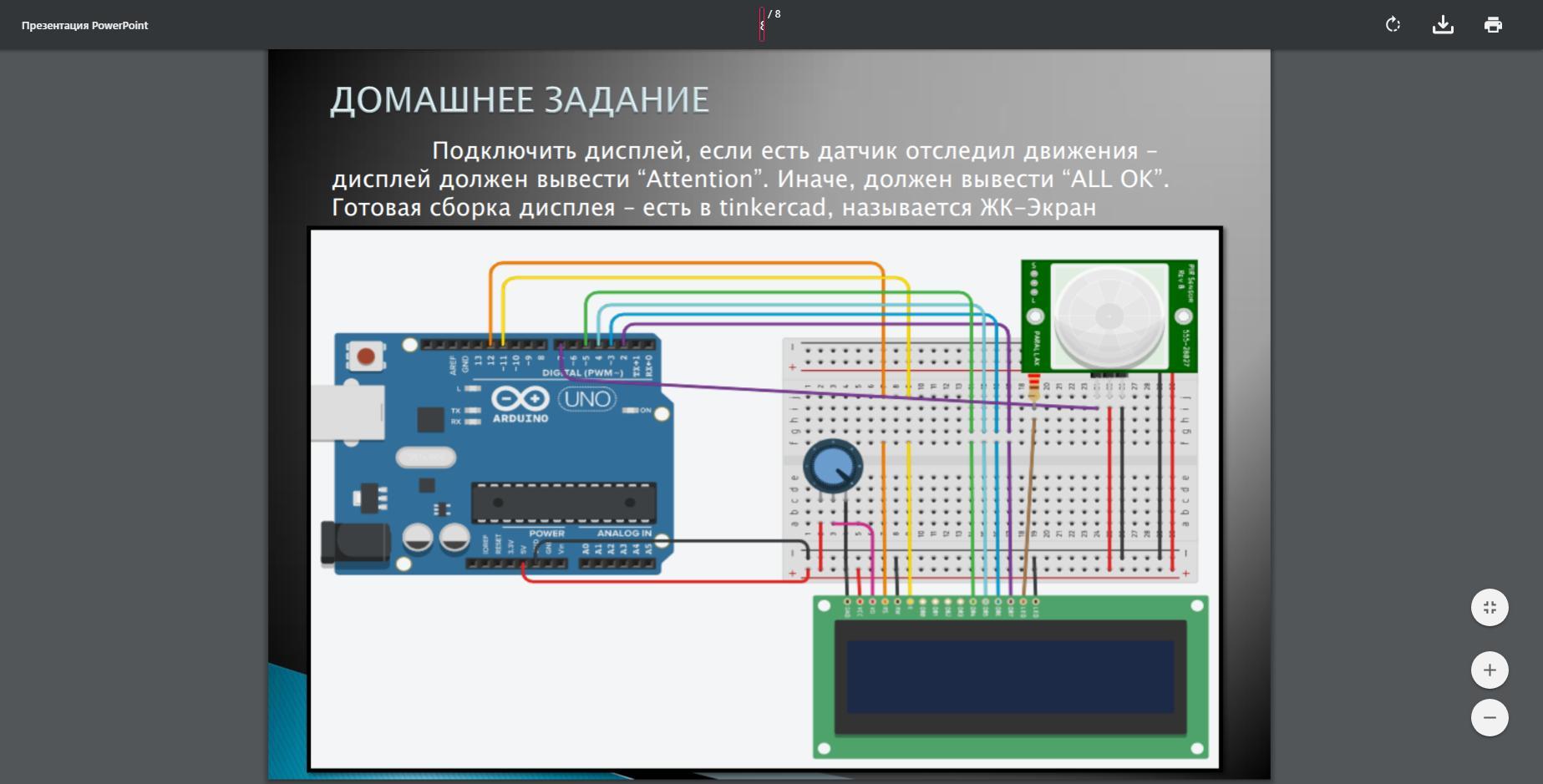Screen dimensions: 1543x784
Task: Click the 'UNO' label on Arduino board
Action: click(x=587, y=399)
